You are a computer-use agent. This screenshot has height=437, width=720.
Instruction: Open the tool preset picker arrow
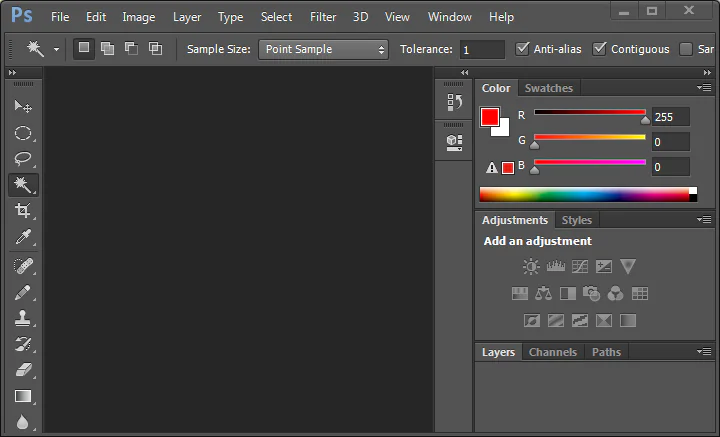pyautogui.click(x=56, y=49)
